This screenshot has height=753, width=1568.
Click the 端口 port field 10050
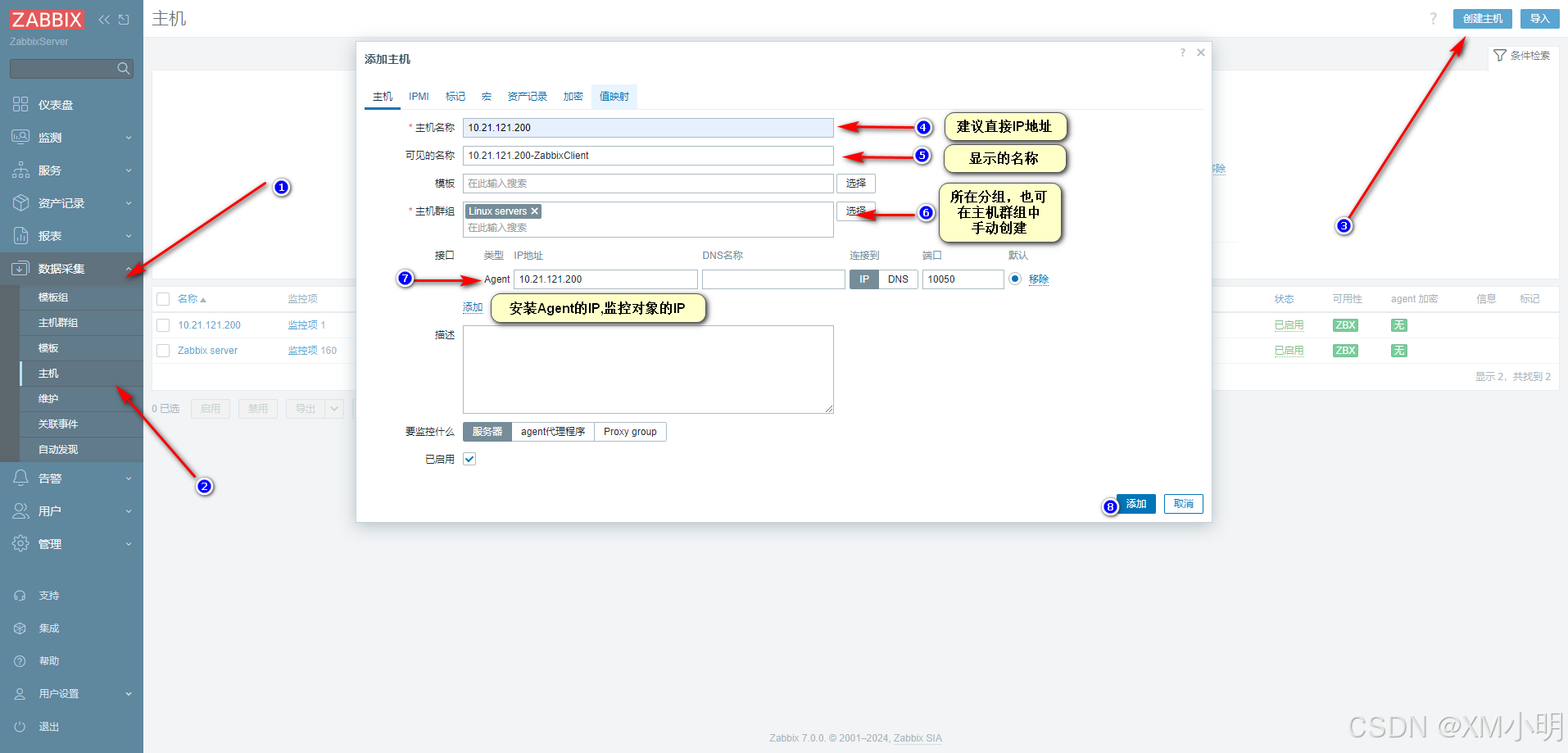963,279
